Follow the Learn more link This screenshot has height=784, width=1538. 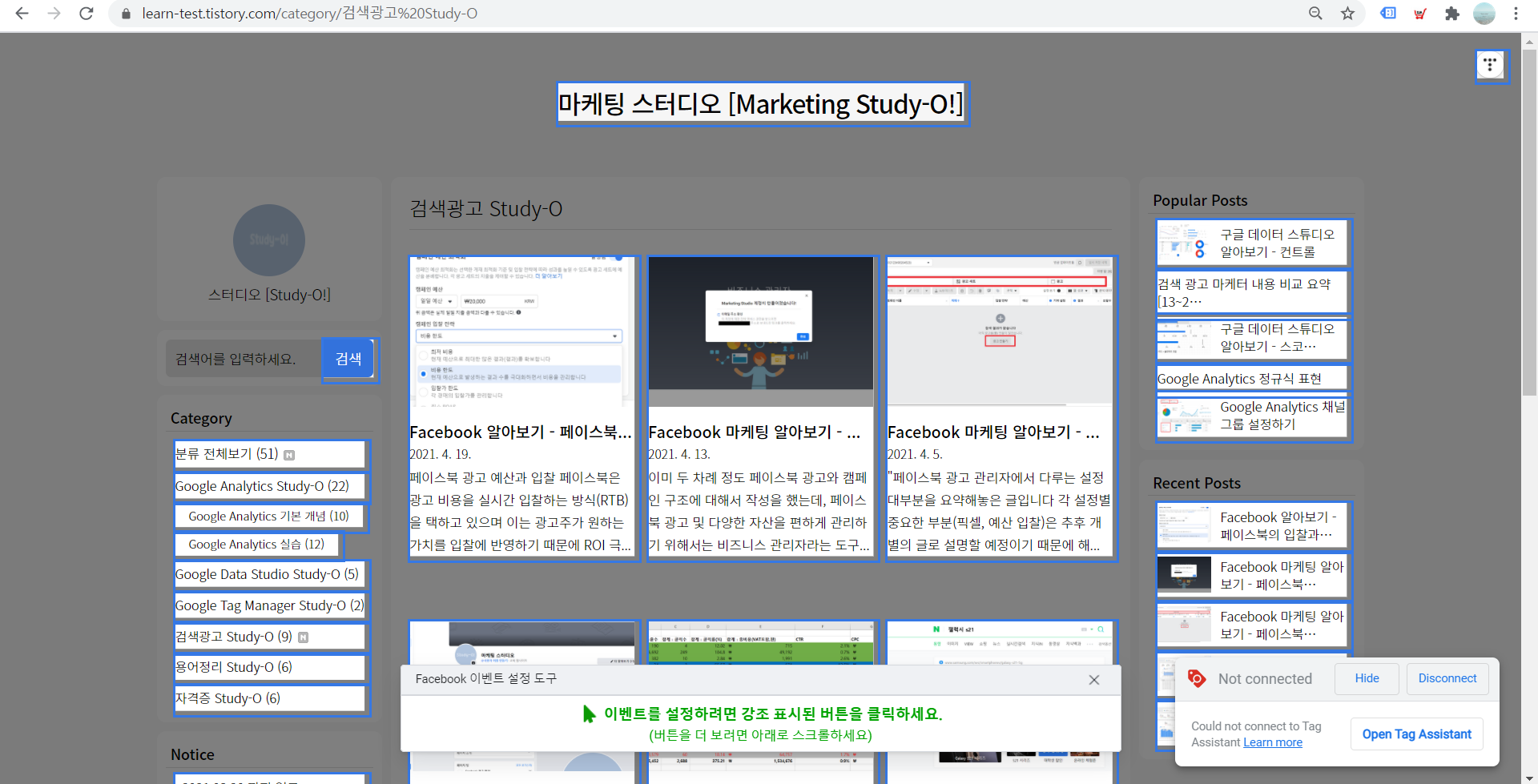pos(1273,742)
